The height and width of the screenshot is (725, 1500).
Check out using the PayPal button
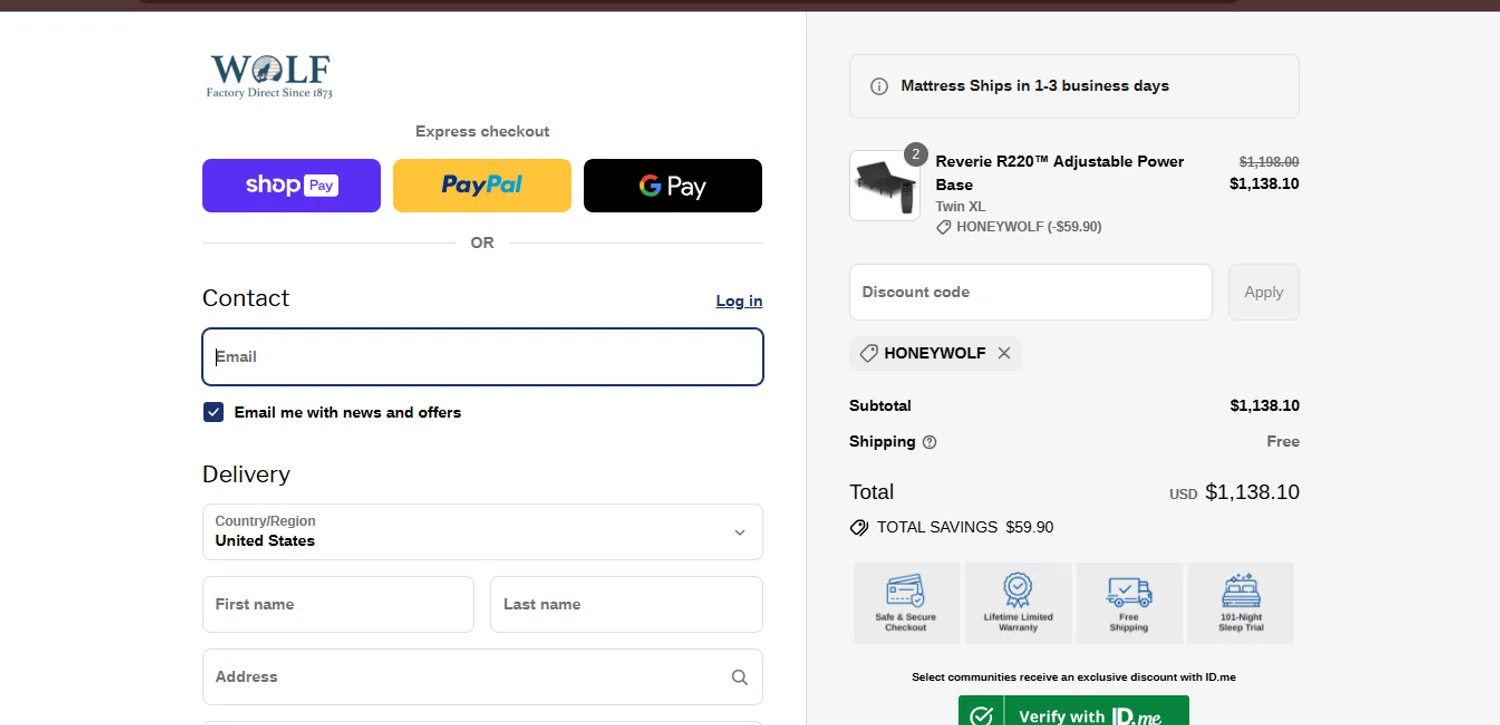pos(482,186)
